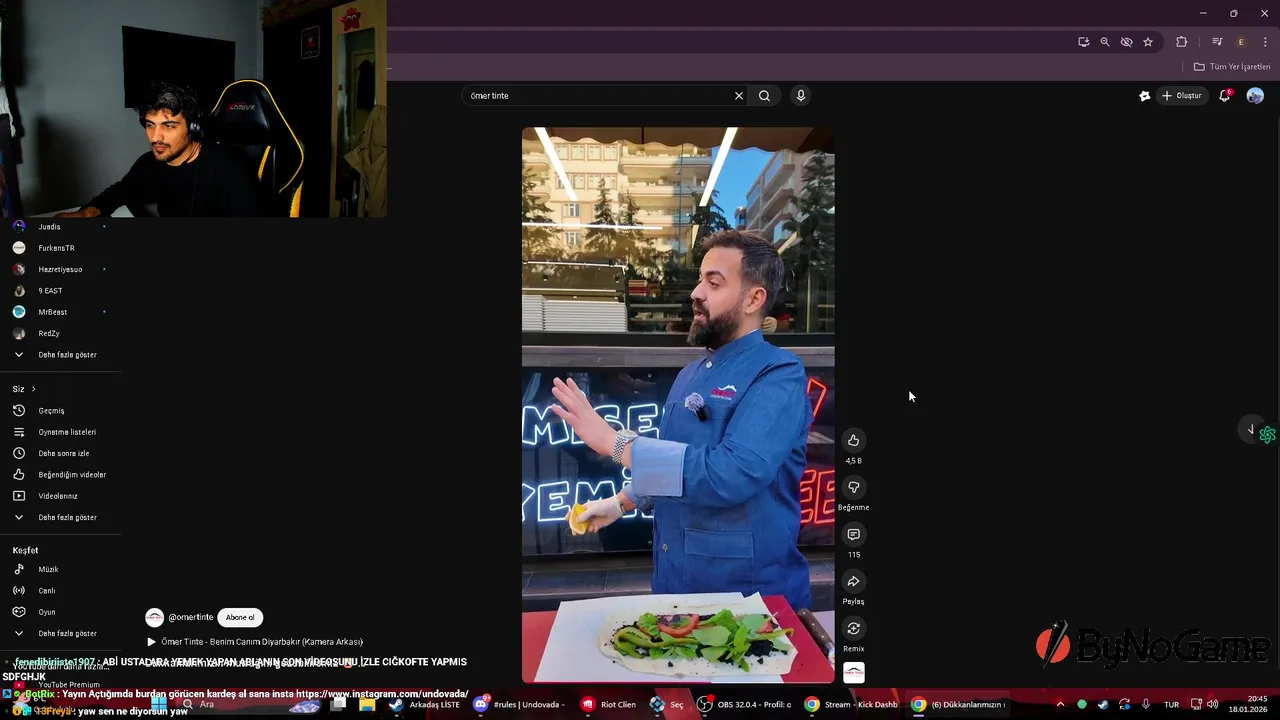
Task: Open the @omertinte channel link
Action: pos(190,617)
